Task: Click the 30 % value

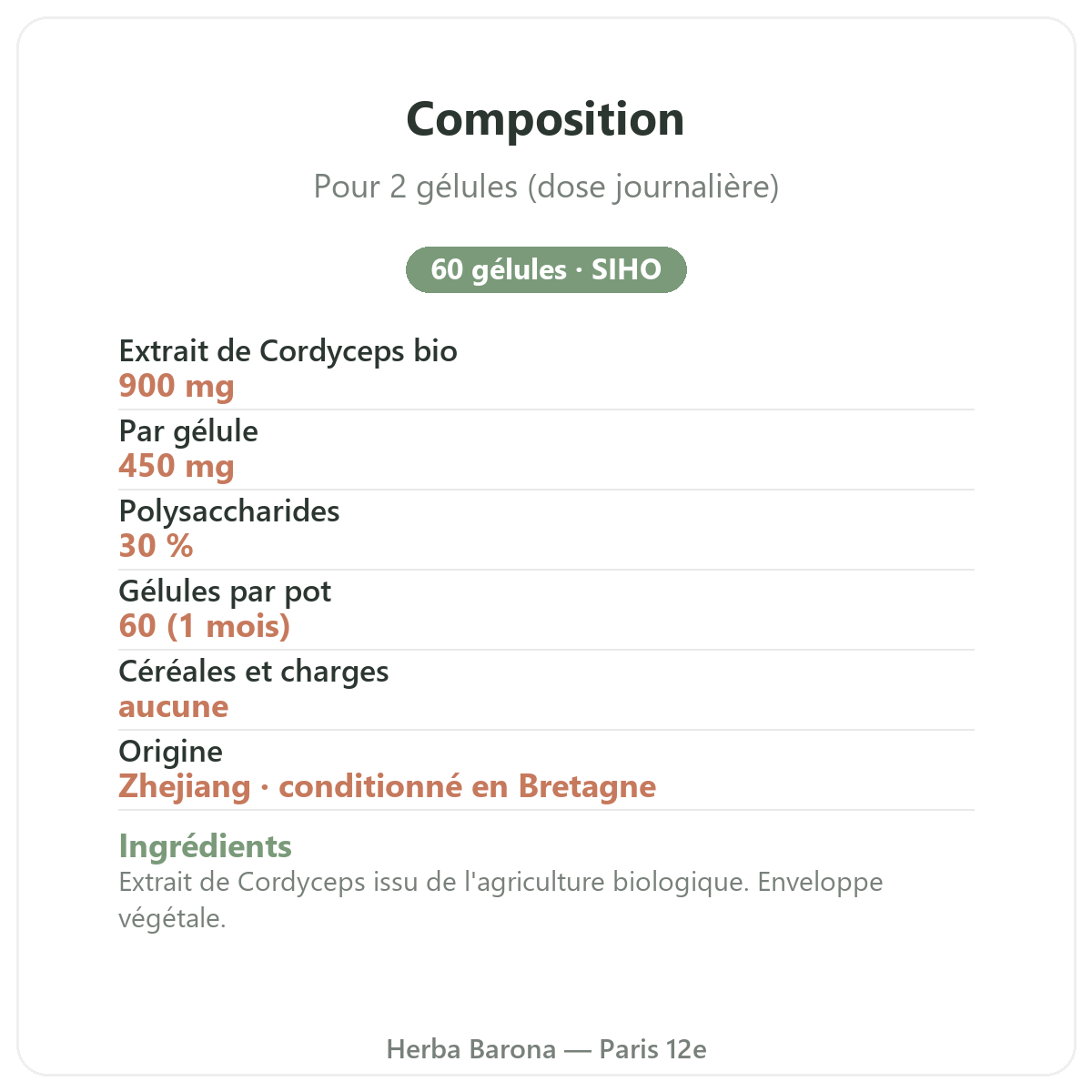Action: pos(157,546)
